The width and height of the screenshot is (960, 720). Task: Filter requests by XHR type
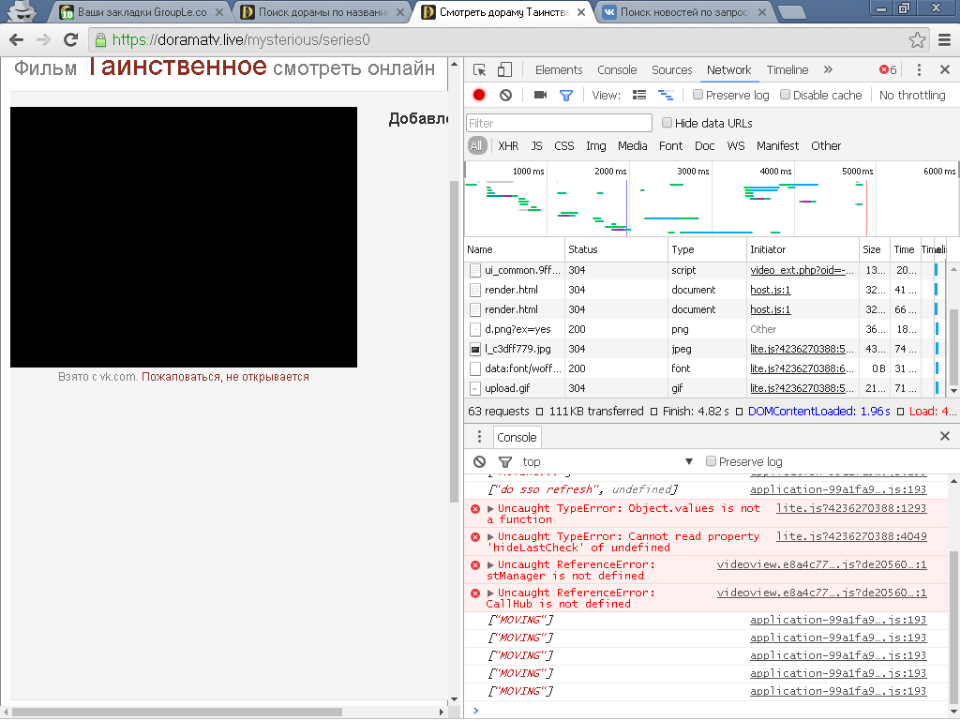point(508,146)
